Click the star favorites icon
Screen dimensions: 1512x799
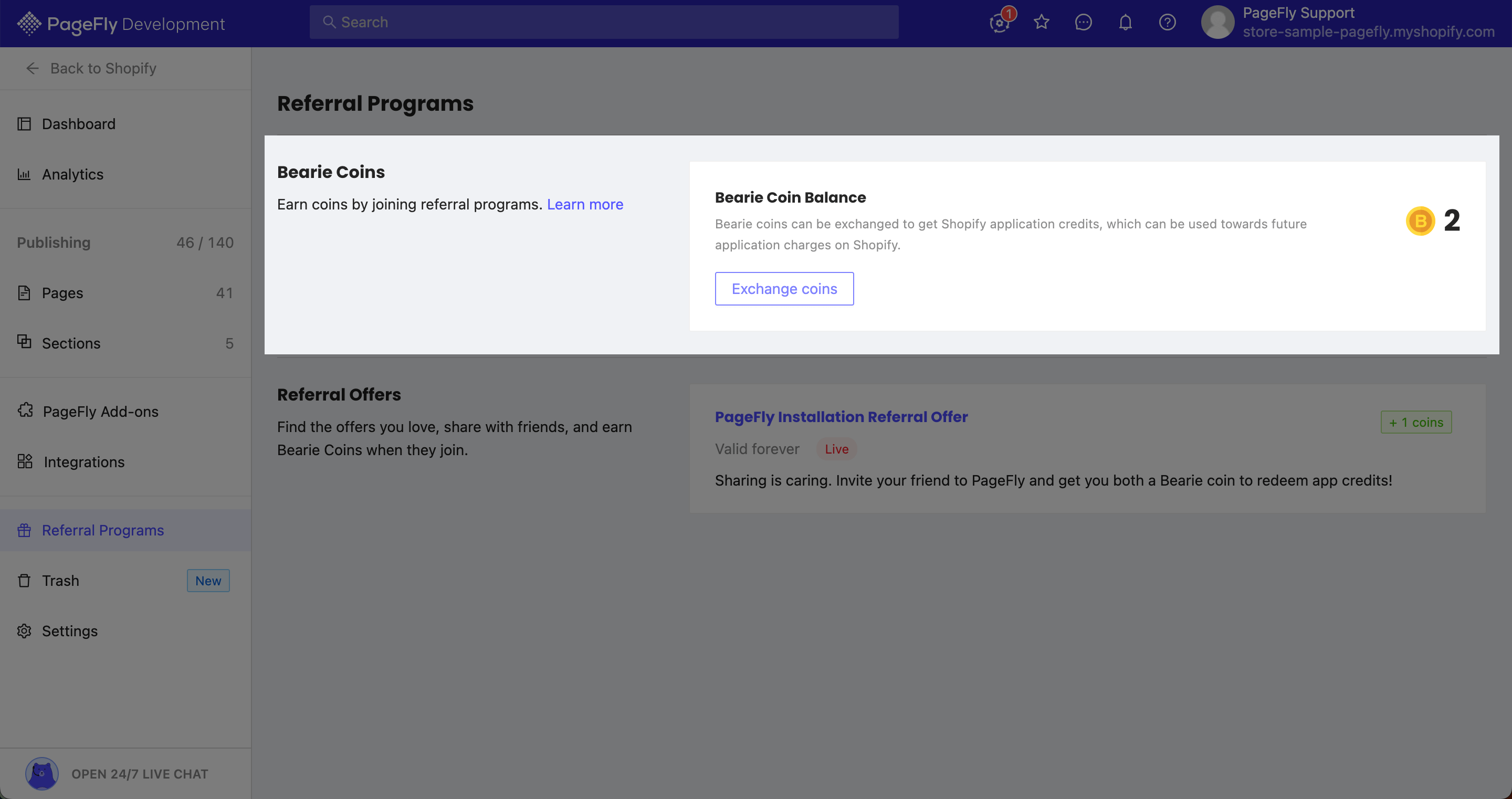(1041, 22)
